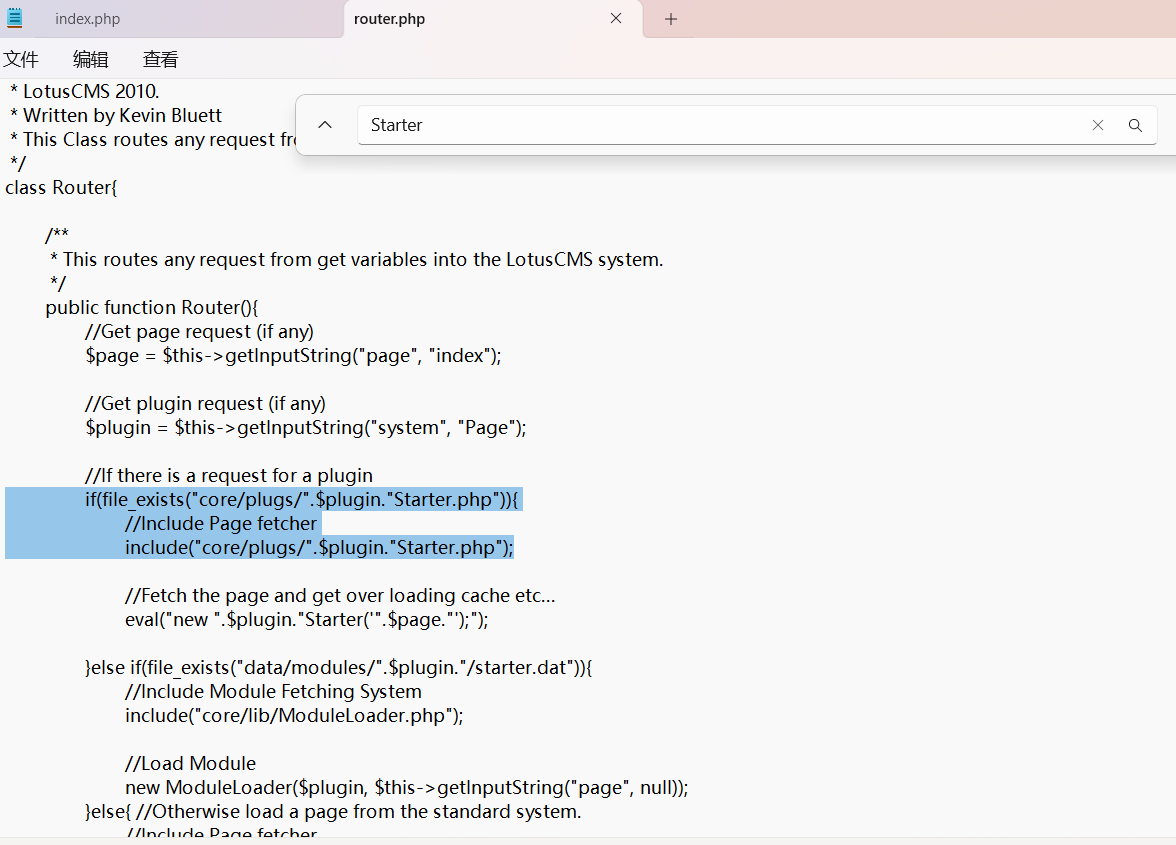Open the 编辑 menu
Viewport: 1176px width, 845px height.
pyautogui.click(x=91, y=59)
